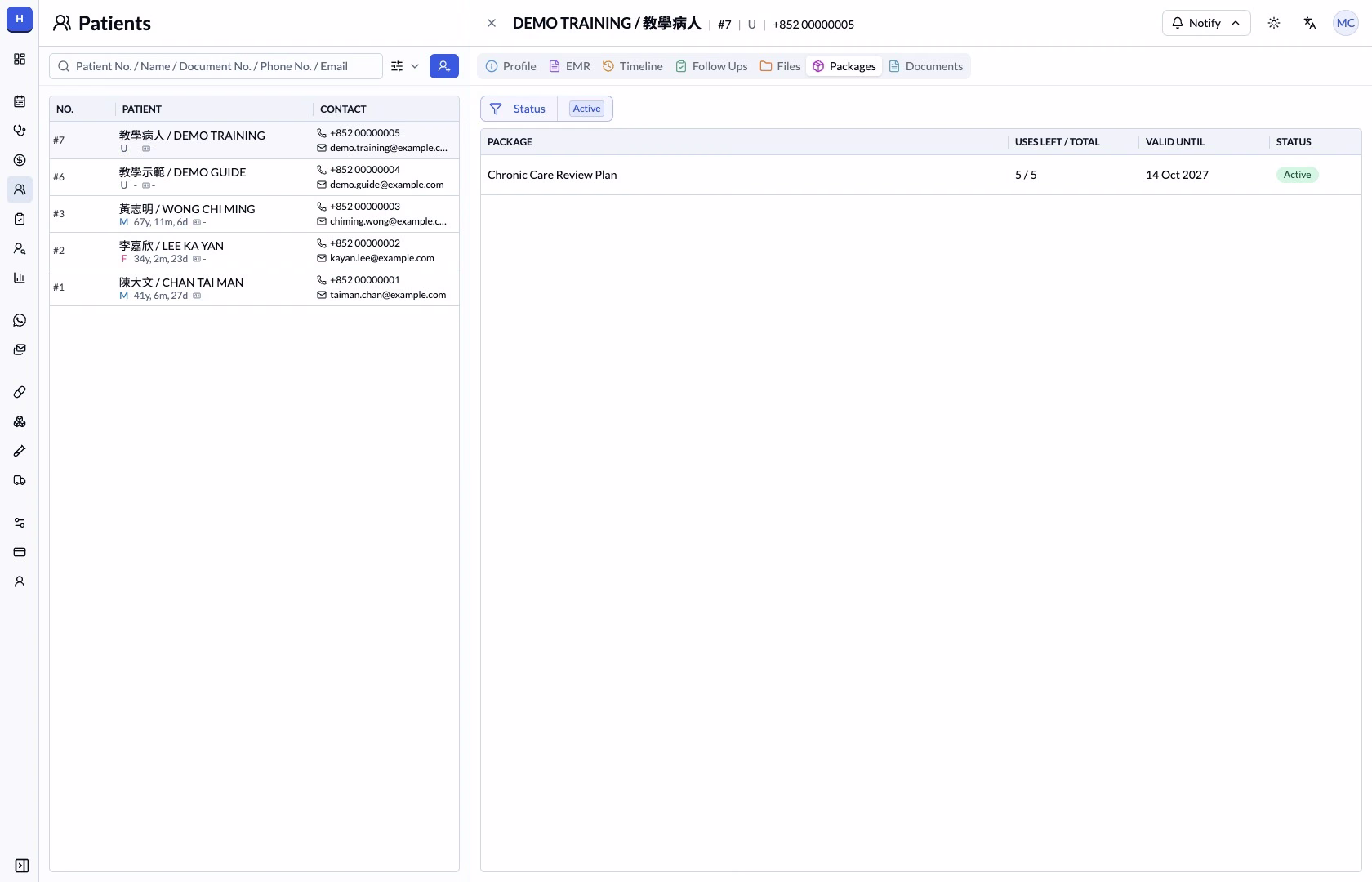Open the credit card sidebar icon
This screenshot has height=882, width=1372.
click(x=20, y=552)
